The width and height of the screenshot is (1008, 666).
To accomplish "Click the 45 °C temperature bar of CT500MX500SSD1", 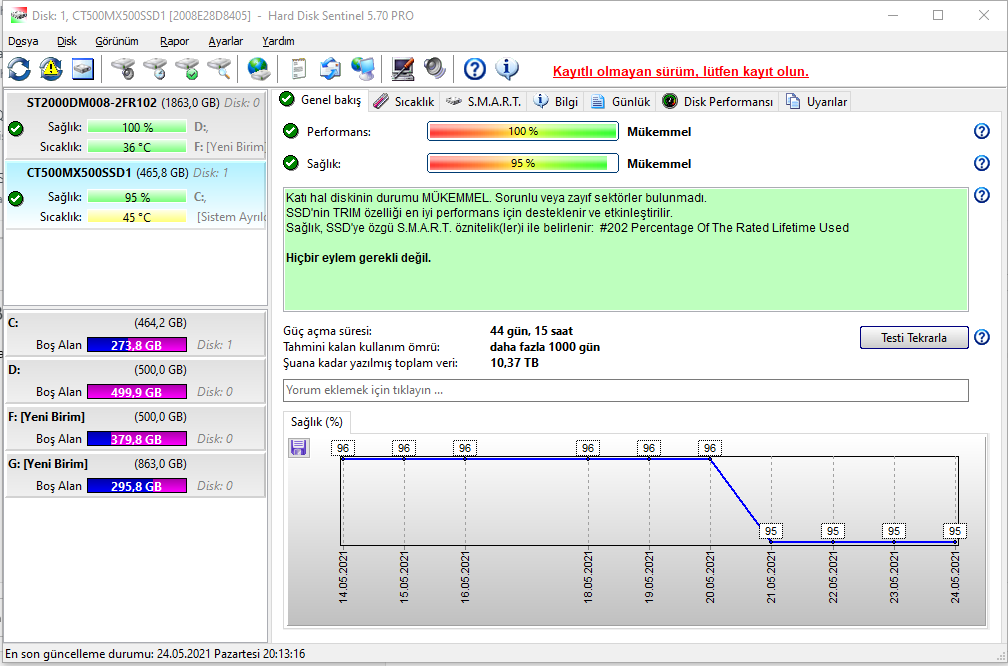I will point(137,217).
